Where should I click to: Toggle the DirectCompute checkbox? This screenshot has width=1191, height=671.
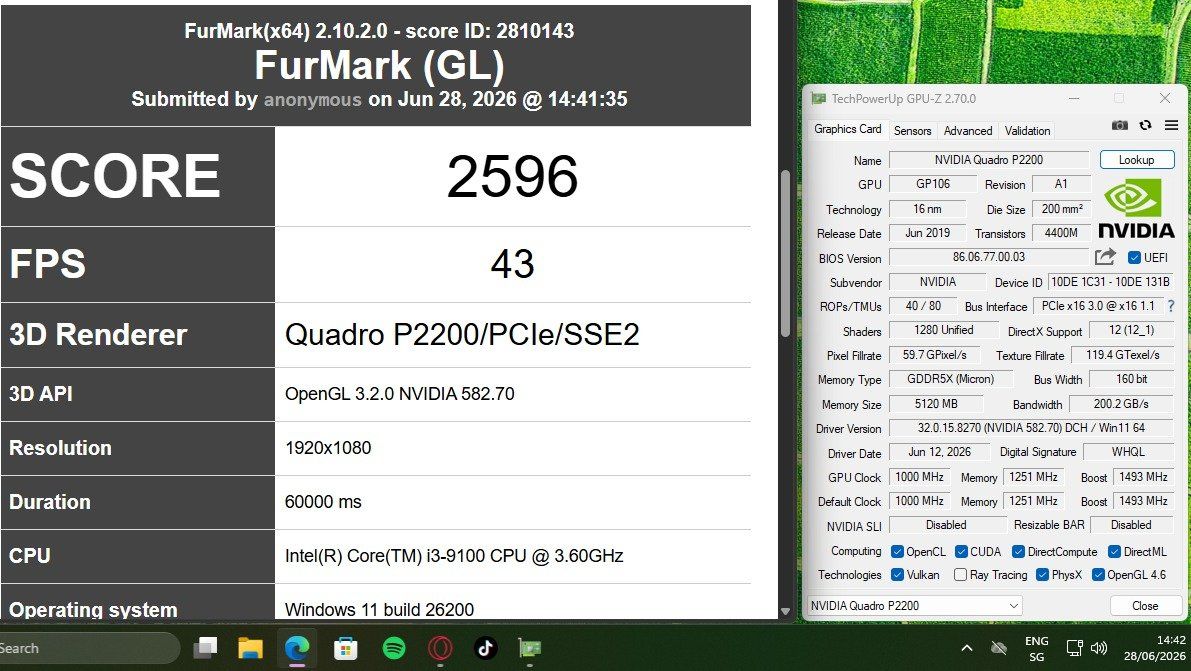pyautogui.click(x=1019, y=552)
